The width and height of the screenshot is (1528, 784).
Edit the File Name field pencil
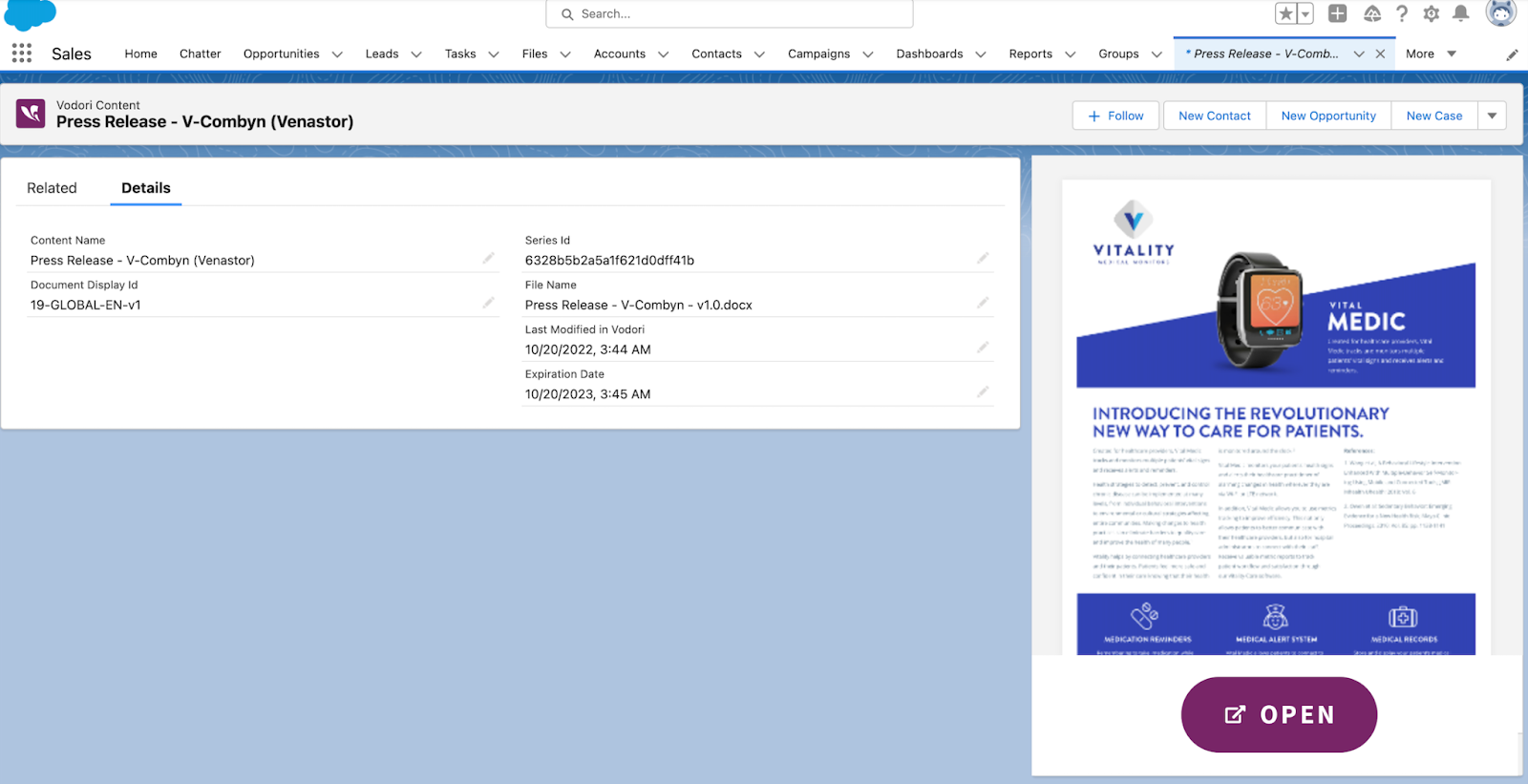coord(983,303)
